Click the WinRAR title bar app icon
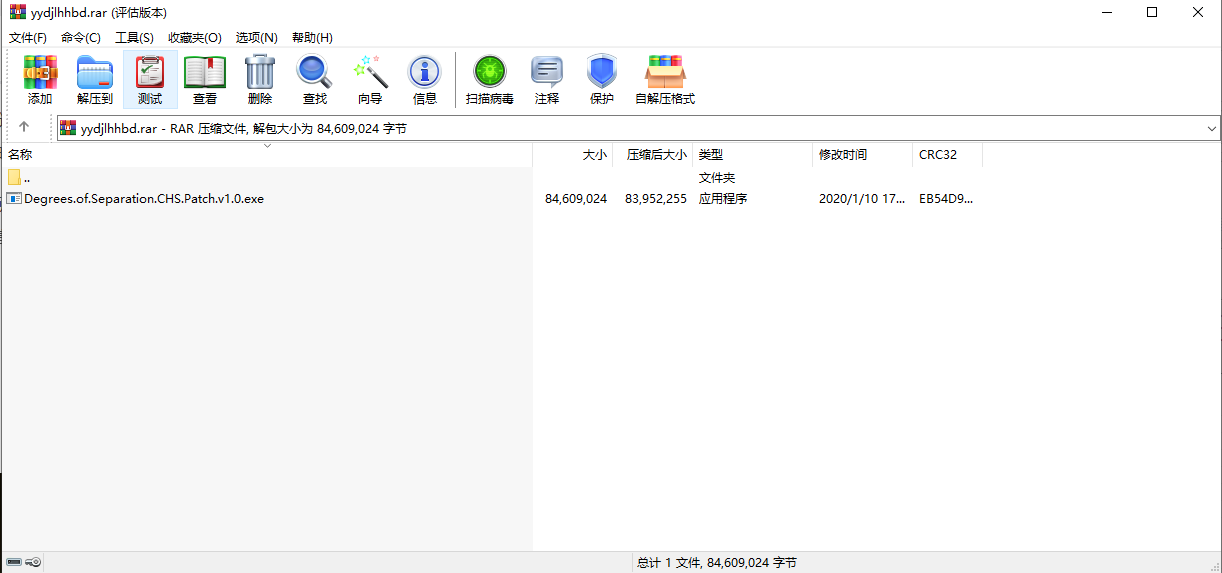1222x573 pixels. [x=18, y=12]
